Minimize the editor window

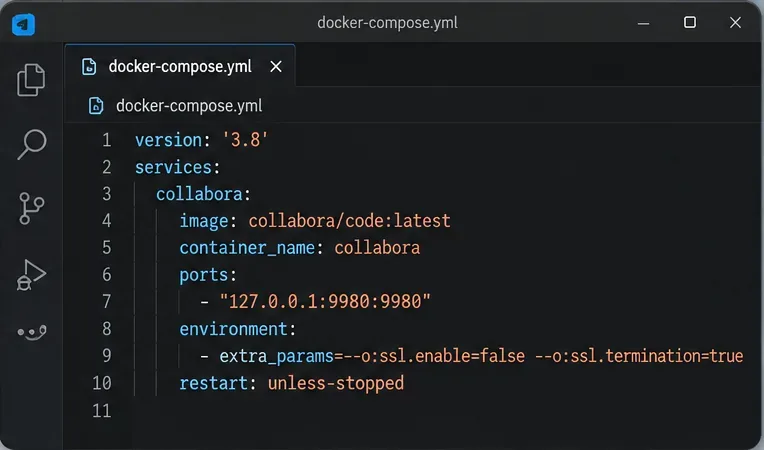643,23
